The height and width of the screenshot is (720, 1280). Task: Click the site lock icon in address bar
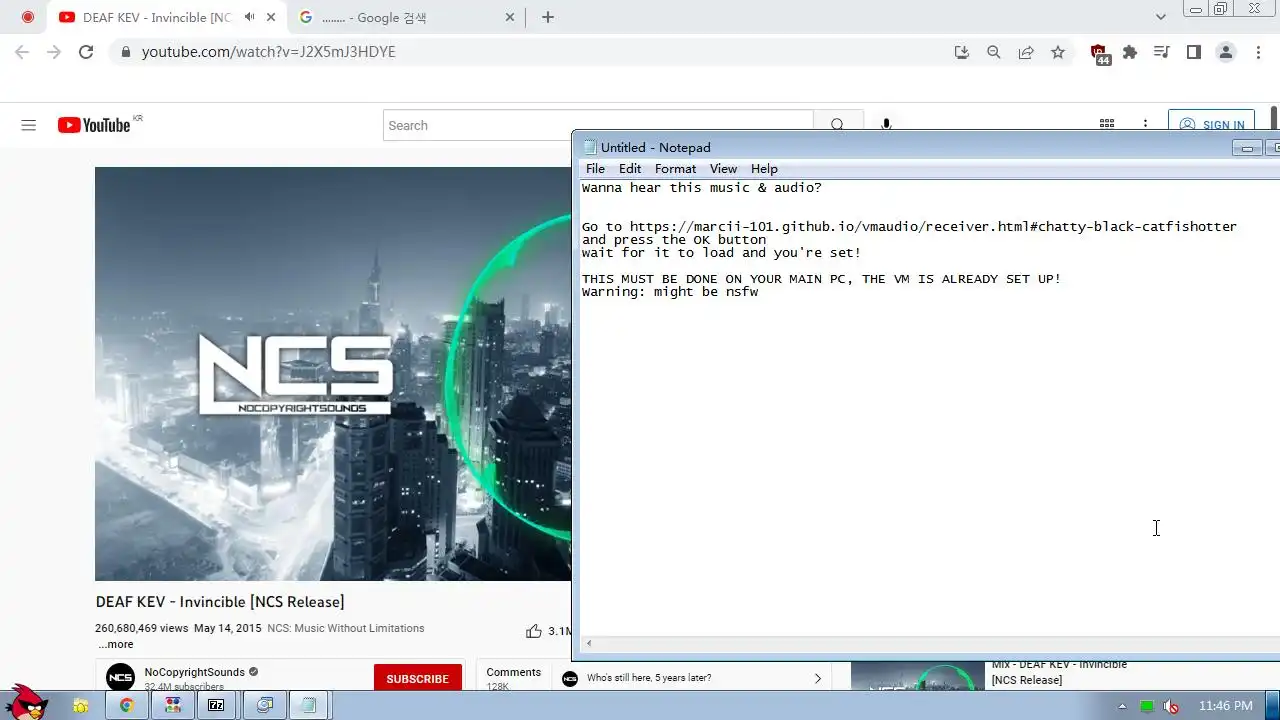(125, 52)
